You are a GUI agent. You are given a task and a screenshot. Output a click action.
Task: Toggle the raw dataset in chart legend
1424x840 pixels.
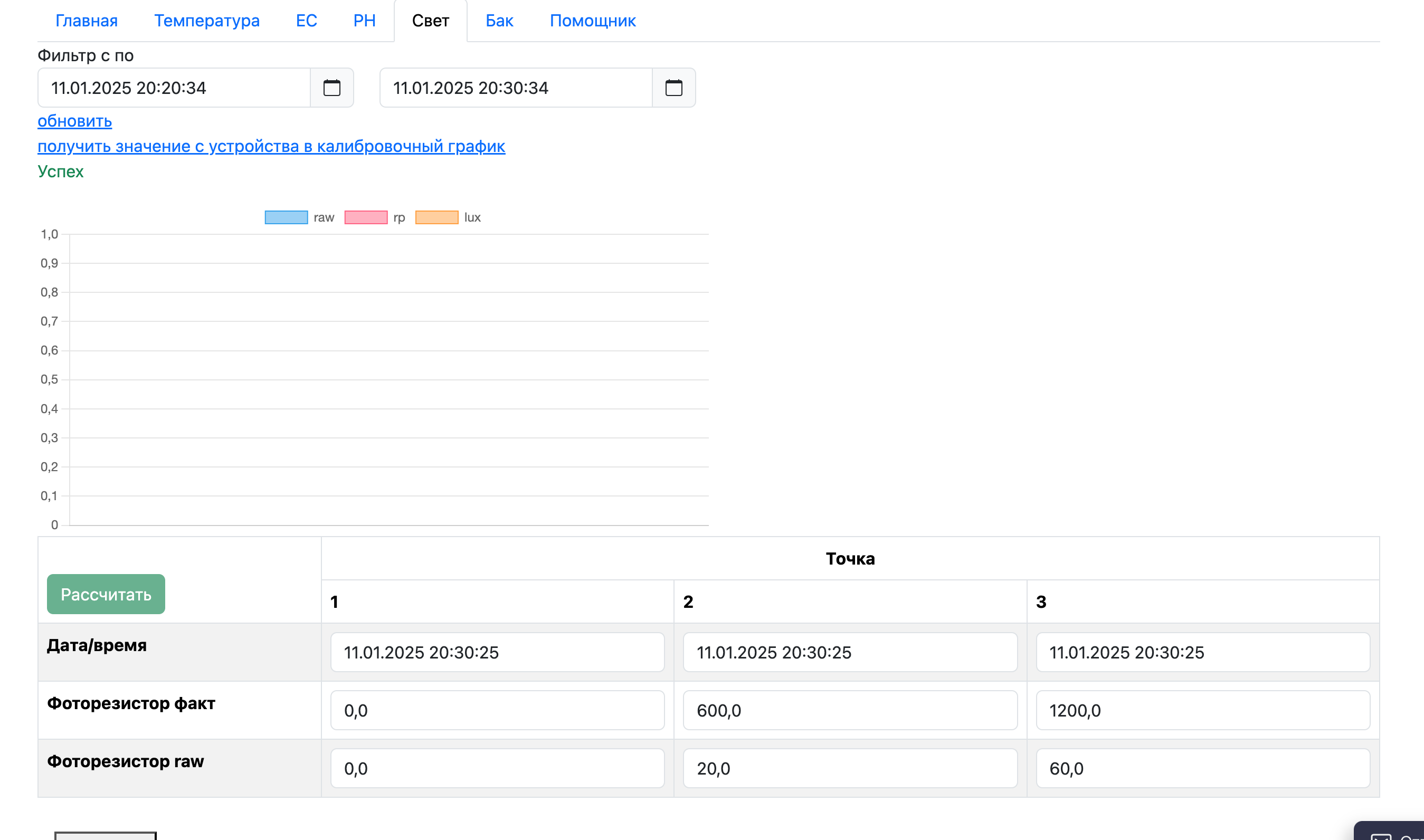(287, 217)
